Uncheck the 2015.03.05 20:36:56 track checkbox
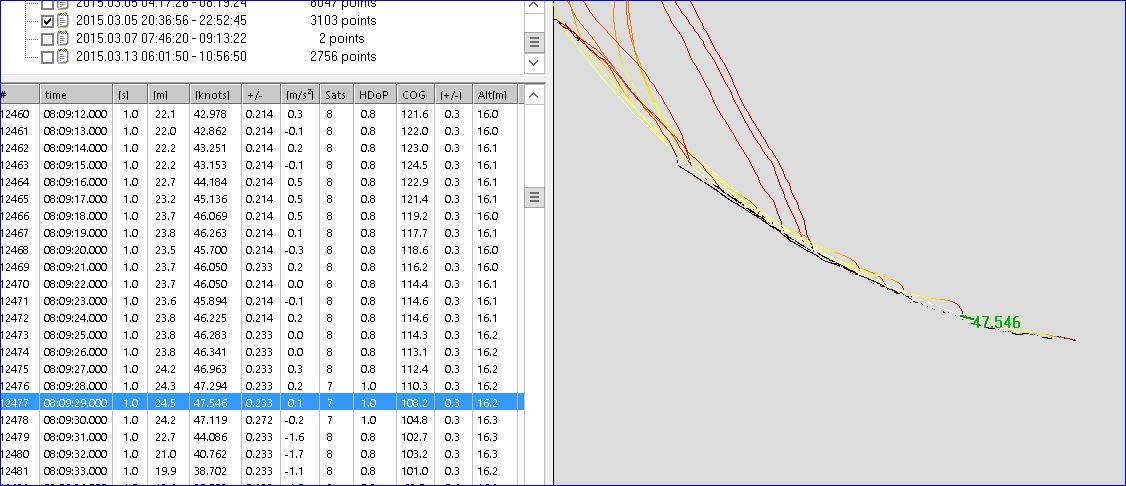The image size is (1126, 486). click(x=47, y=20)
